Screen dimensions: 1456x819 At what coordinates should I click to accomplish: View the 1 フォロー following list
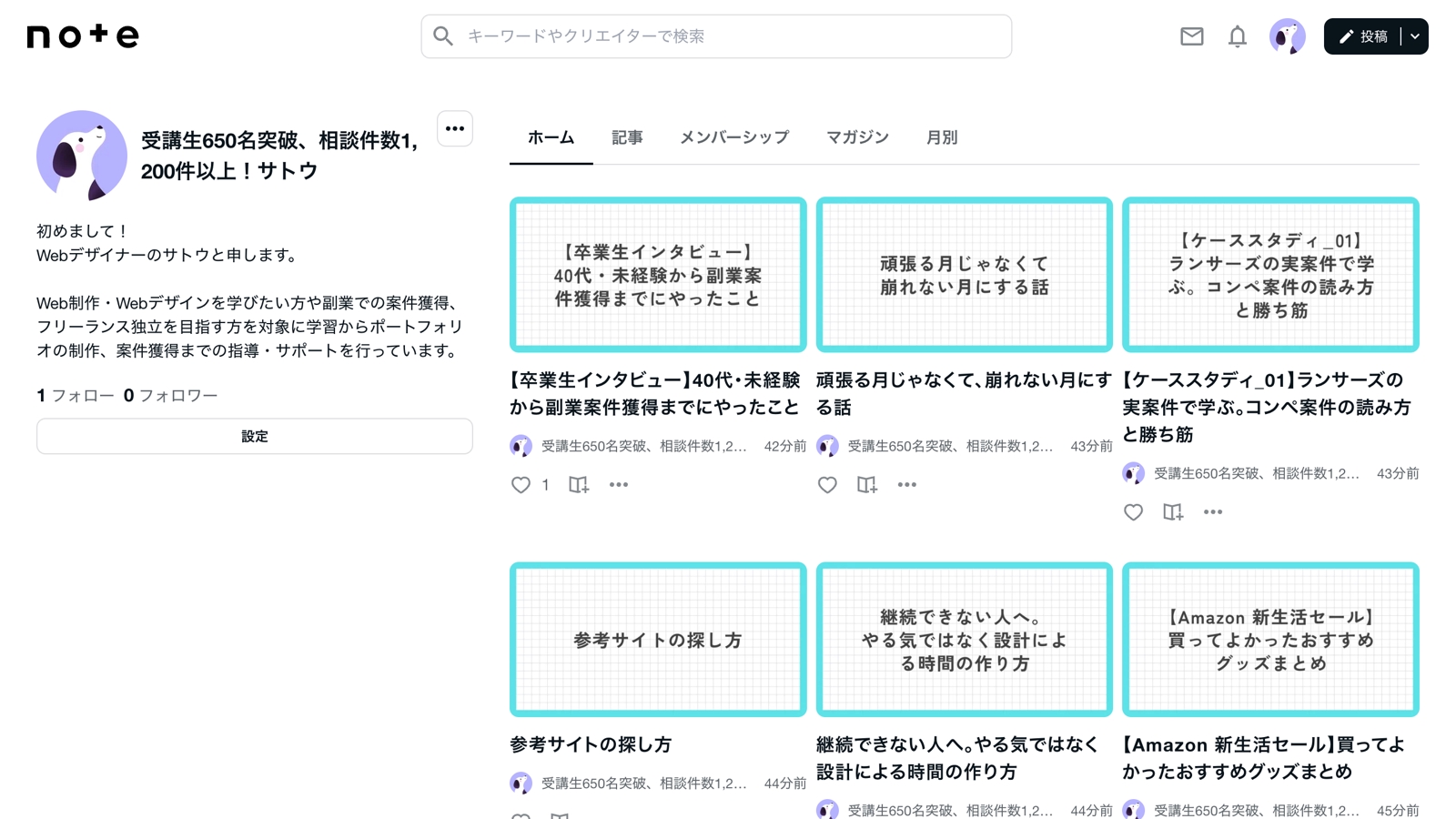(76, 395)
